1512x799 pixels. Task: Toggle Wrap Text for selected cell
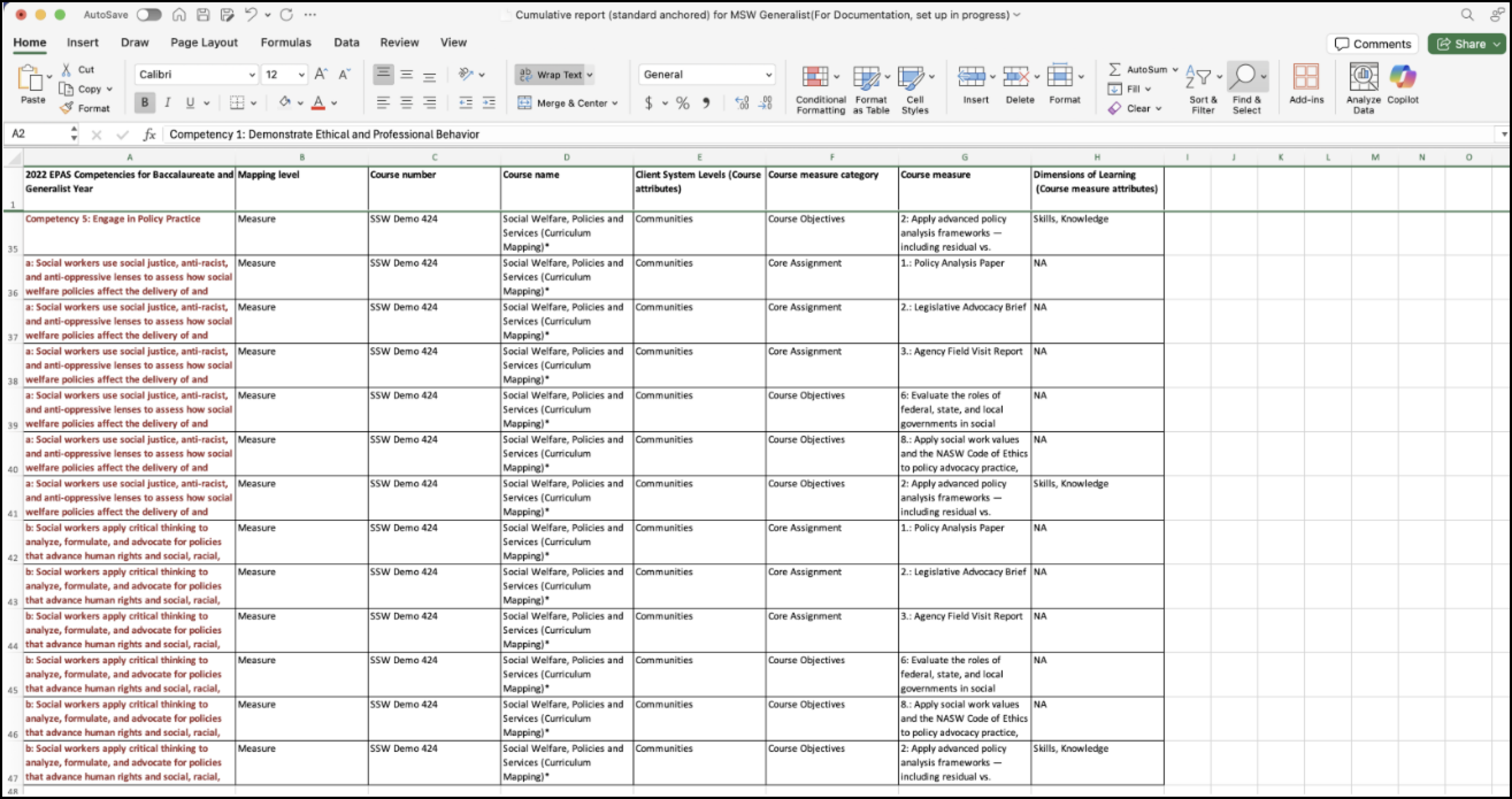pos(554,75)
